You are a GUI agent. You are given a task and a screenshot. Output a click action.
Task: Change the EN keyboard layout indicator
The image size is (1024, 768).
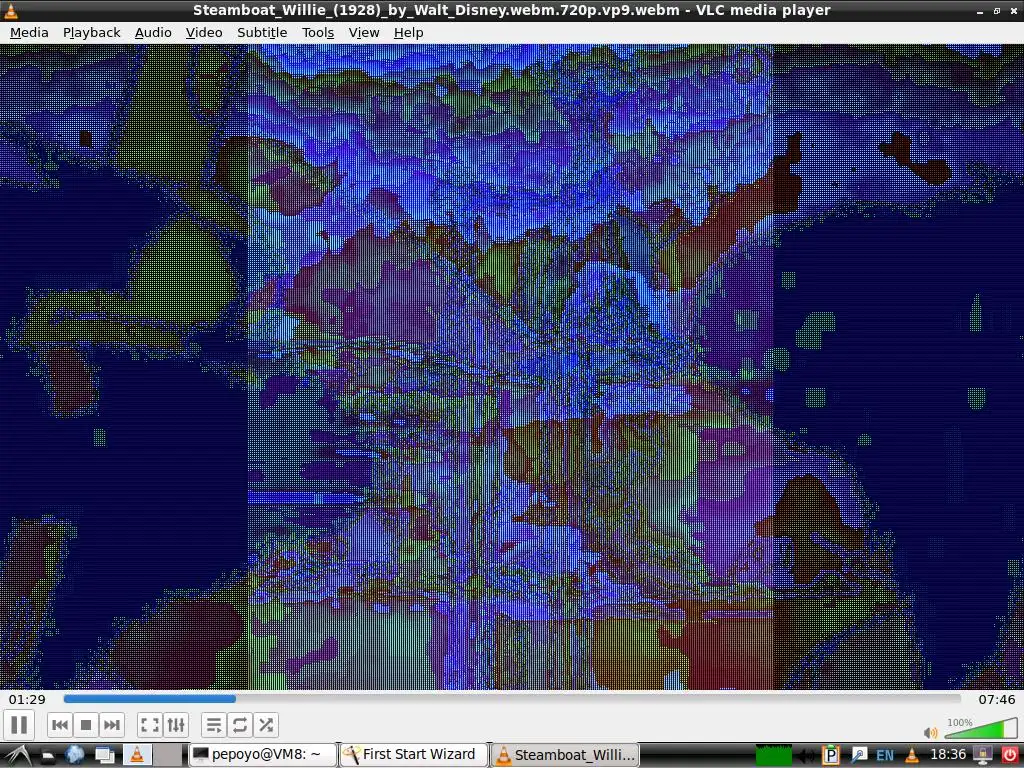[x=885, y=756]
